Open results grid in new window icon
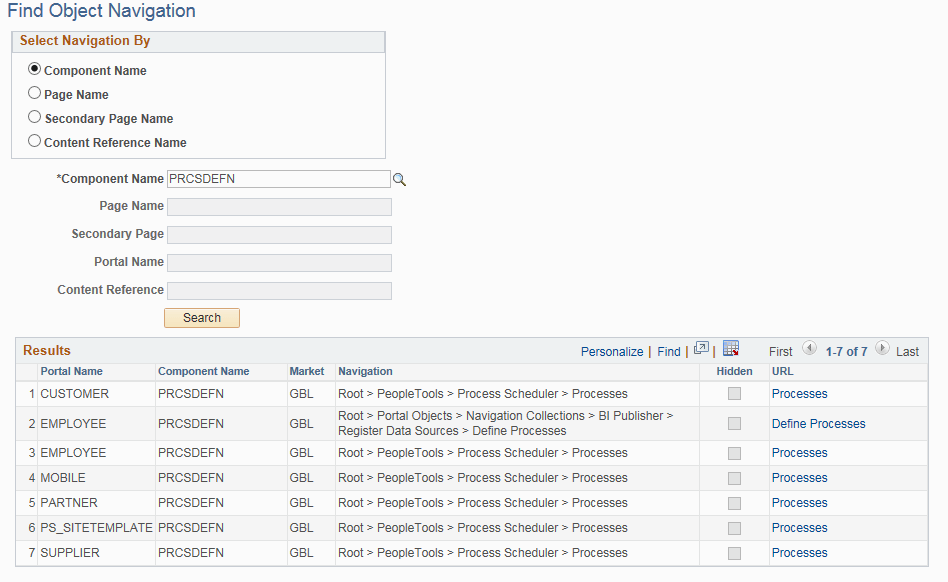 [701, 348]
